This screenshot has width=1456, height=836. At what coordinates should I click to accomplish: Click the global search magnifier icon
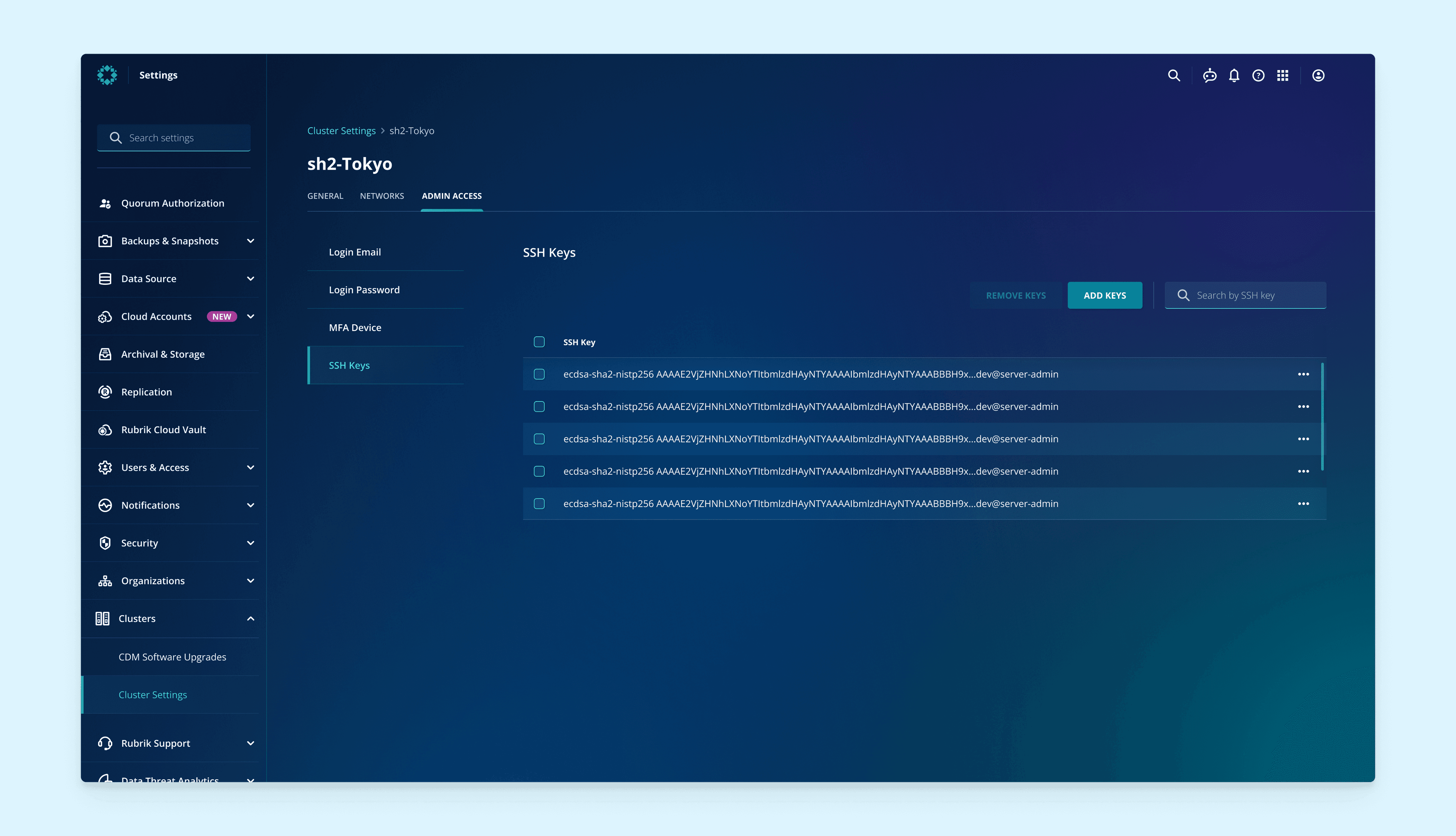click(1174, 75)
